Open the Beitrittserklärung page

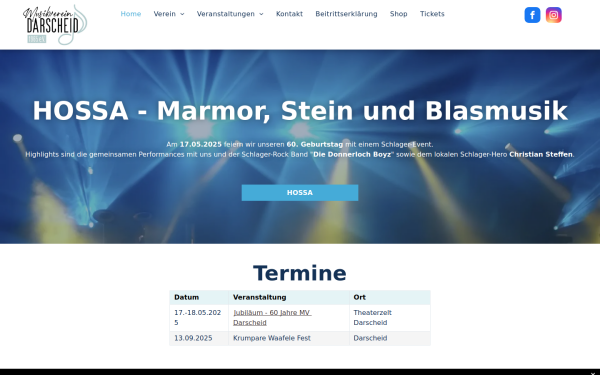[x=346, y=14]
